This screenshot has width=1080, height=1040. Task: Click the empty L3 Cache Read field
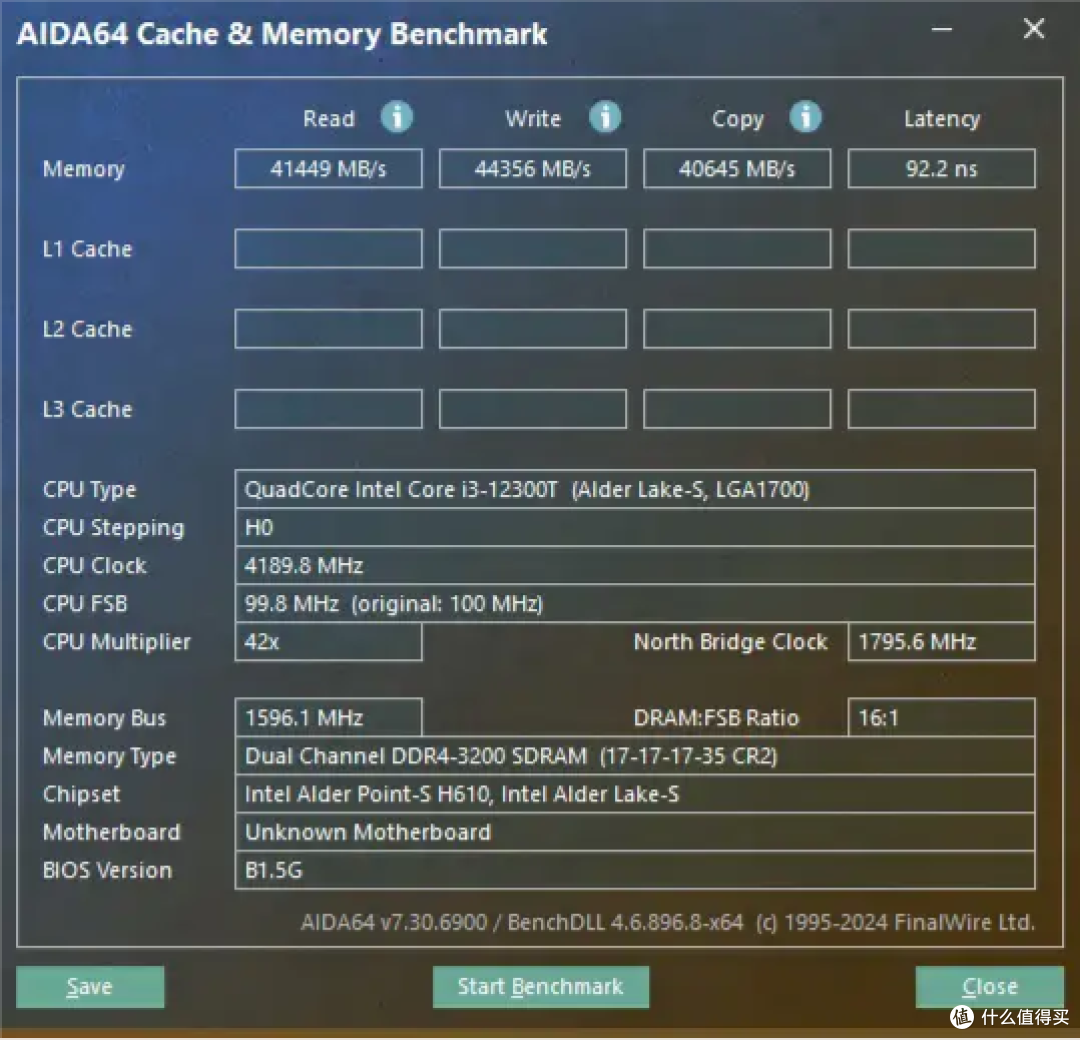329,409
